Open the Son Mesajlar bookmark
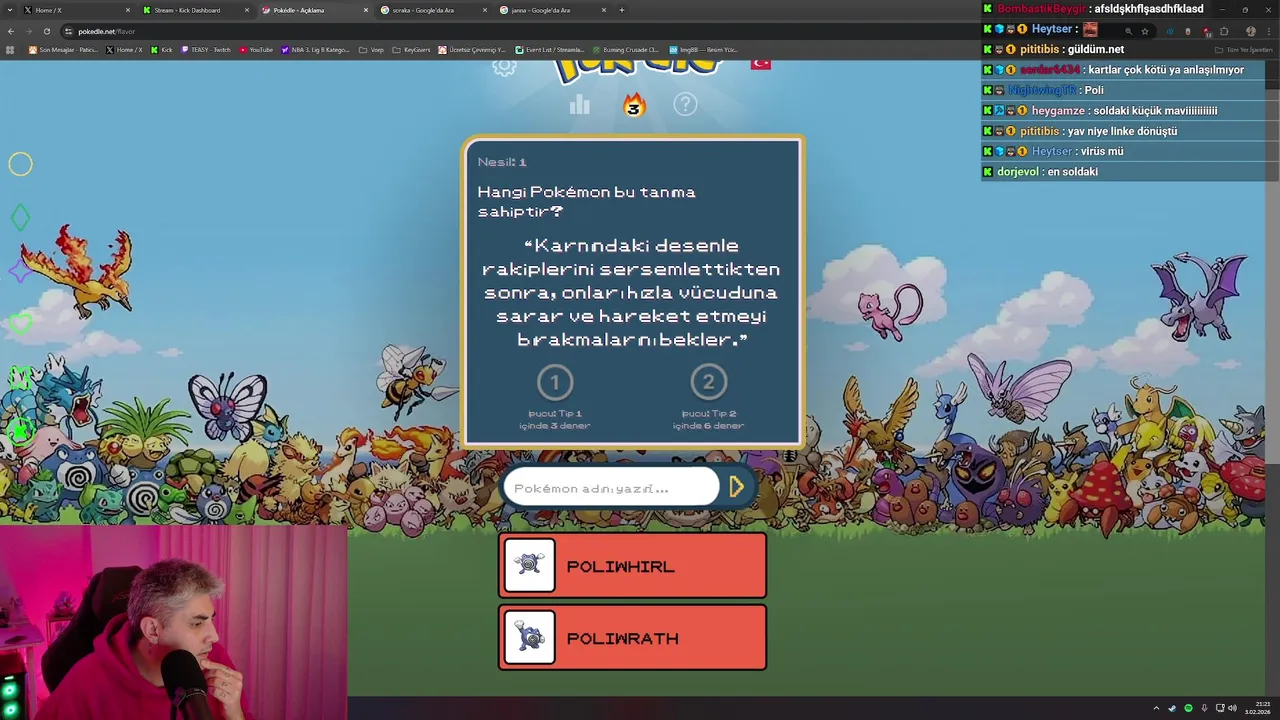This screenshot has width=1280, height=720. pos(63,49)
